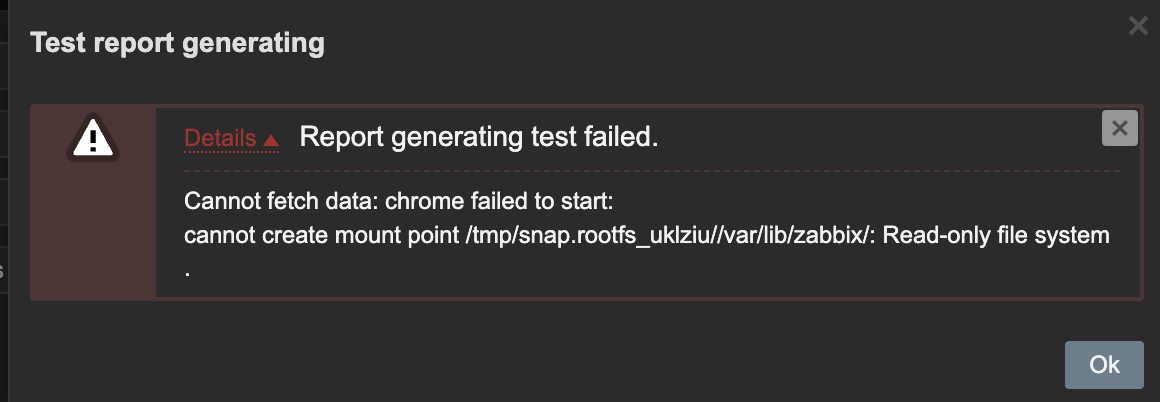This screenshot has width=1160, height=402.
Task: Click empty header area right of title
Action: pyautogui.click(x=700, y=44)
